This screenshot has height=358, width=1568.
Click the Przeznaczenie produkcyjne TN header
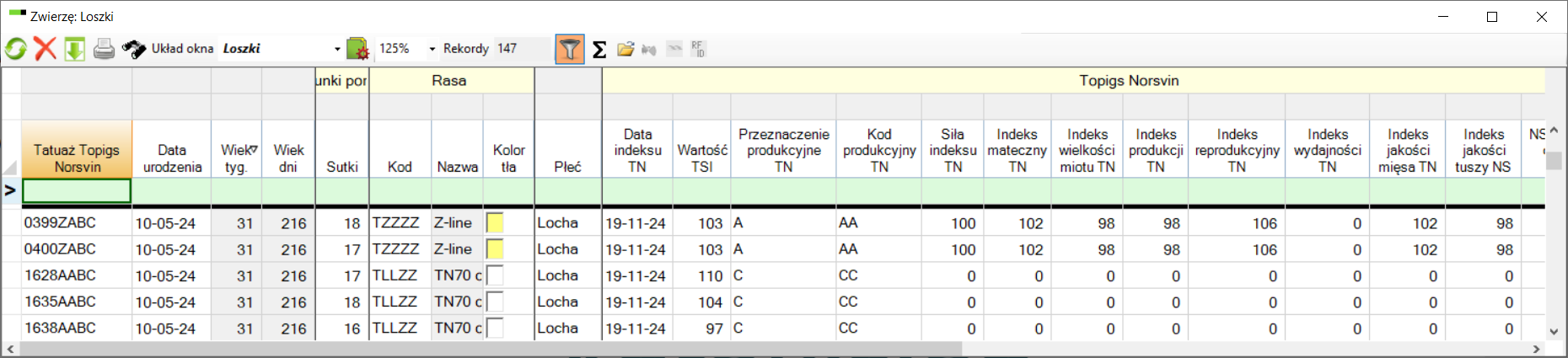pos(784,149)
